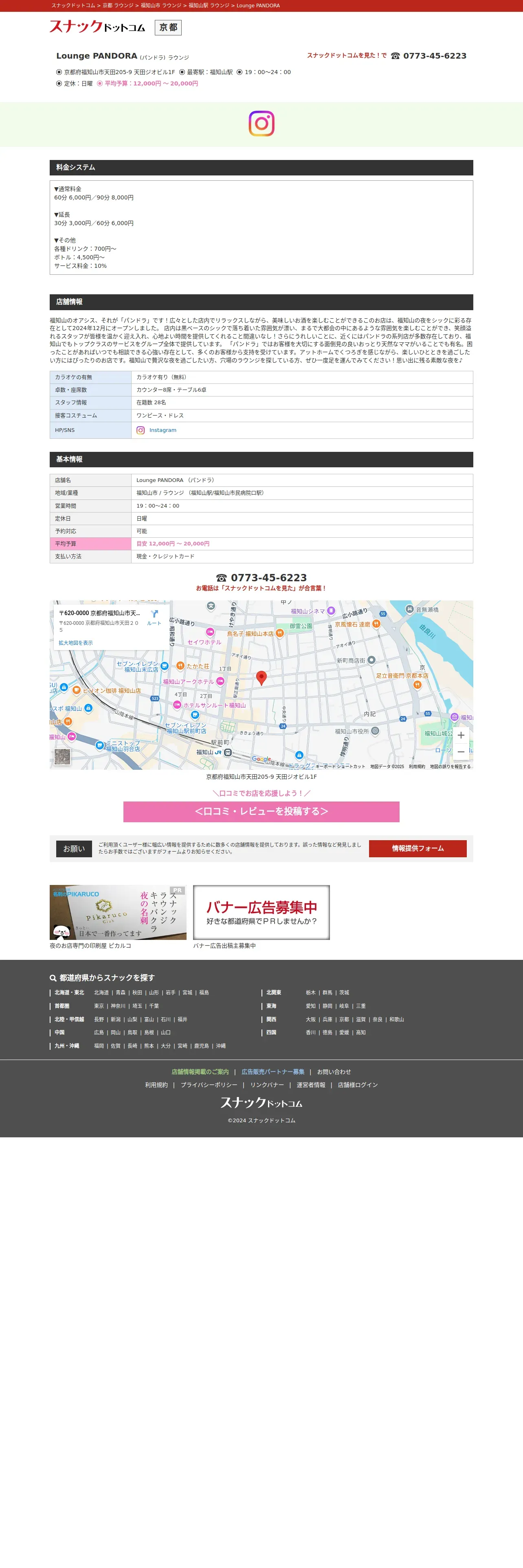
Task: Click the 鳥名子 福知山本店 restaurant marker
Action: 279,634
